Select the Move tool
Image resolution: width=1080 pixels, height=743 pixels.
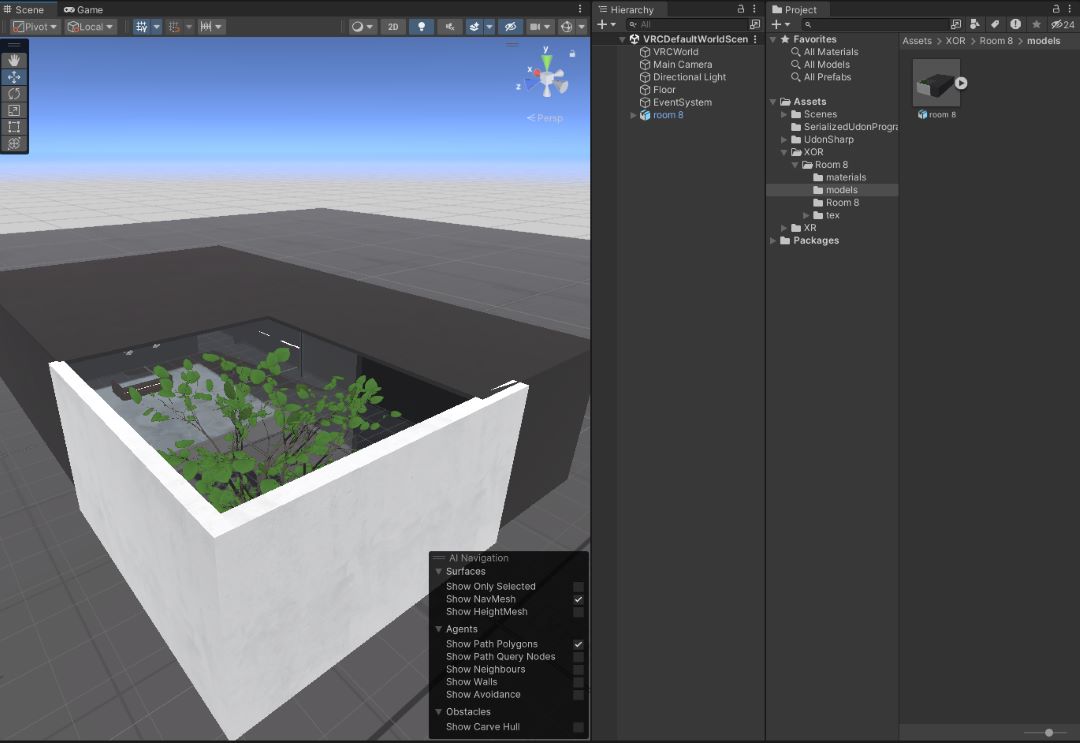pyautogui.click(x=14, y=77)
